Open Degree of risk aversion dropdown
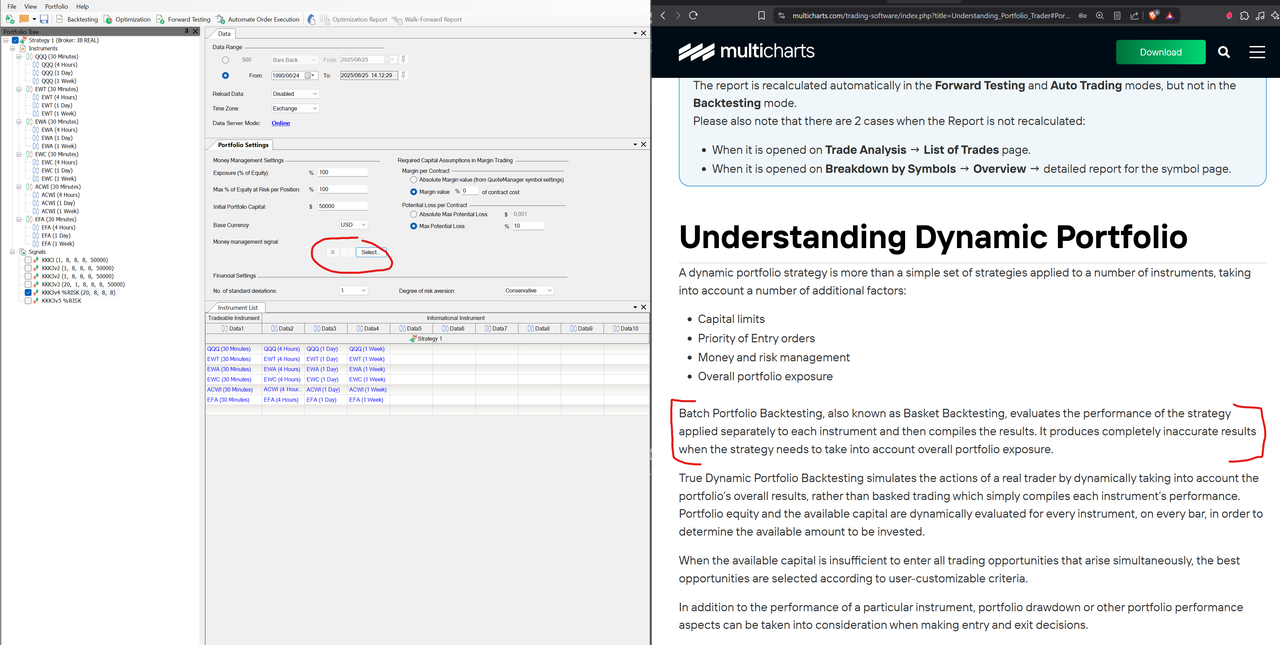This screenshot has width=1280, height=645. 530,290
